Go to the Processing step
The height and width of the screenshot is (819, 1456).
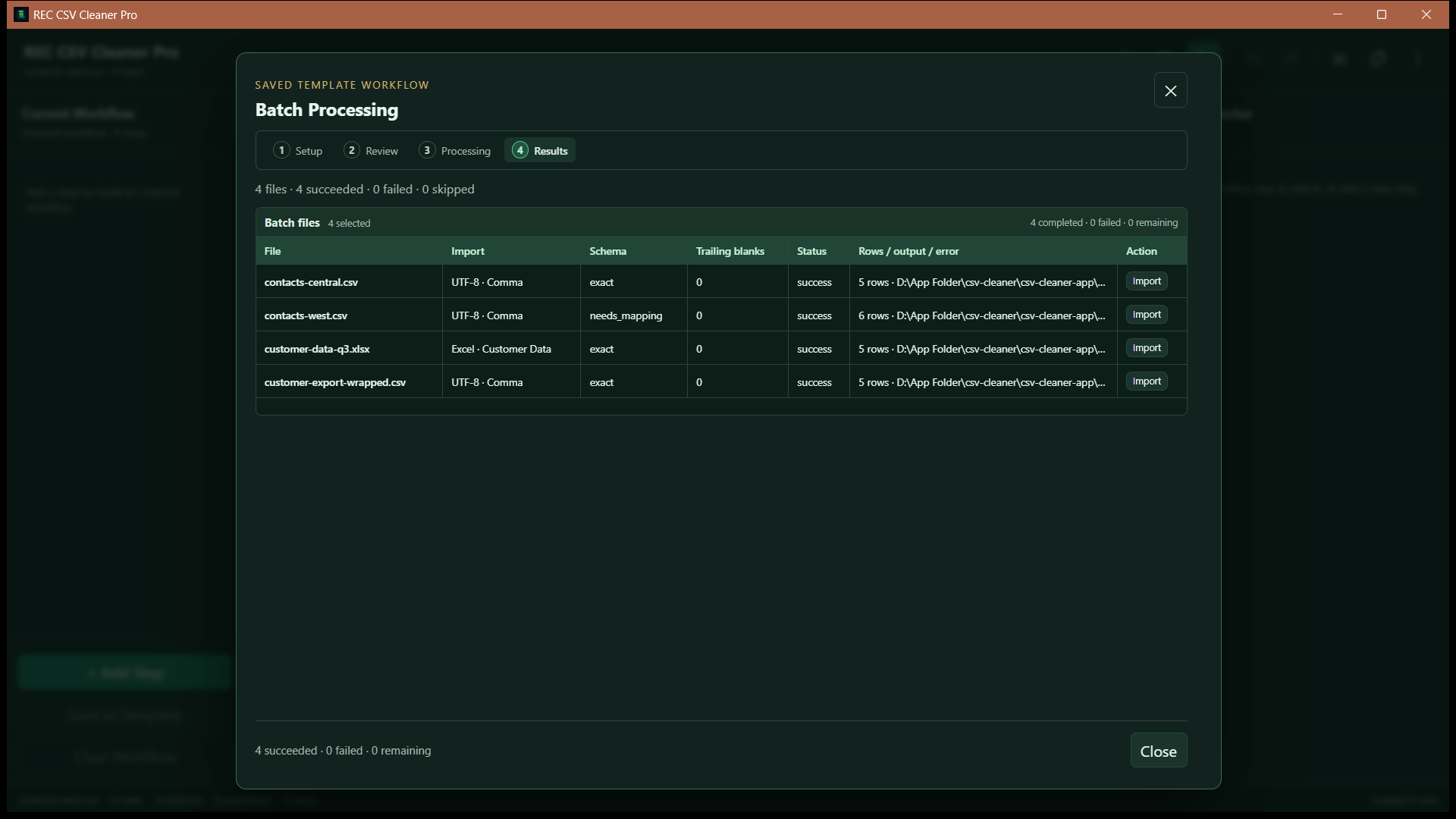455,150
